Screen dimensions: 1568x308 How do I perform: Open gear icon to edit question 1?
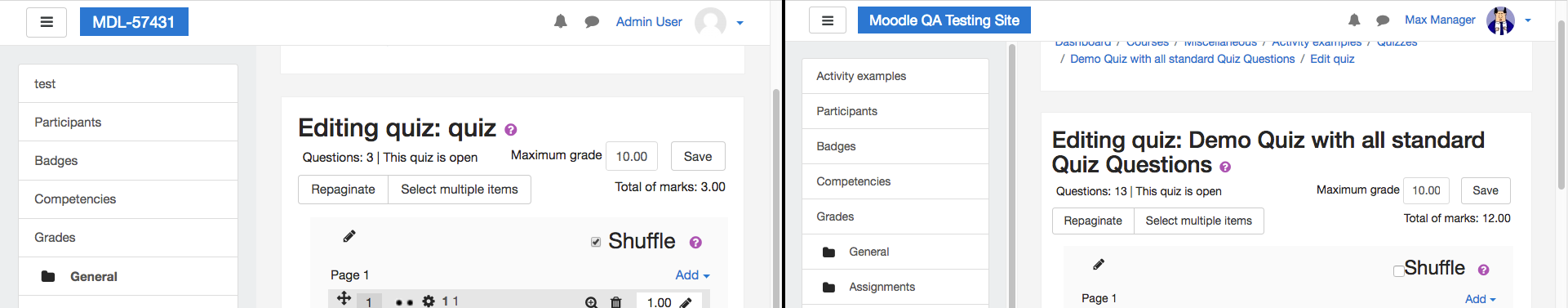click(x=429, y=301)
